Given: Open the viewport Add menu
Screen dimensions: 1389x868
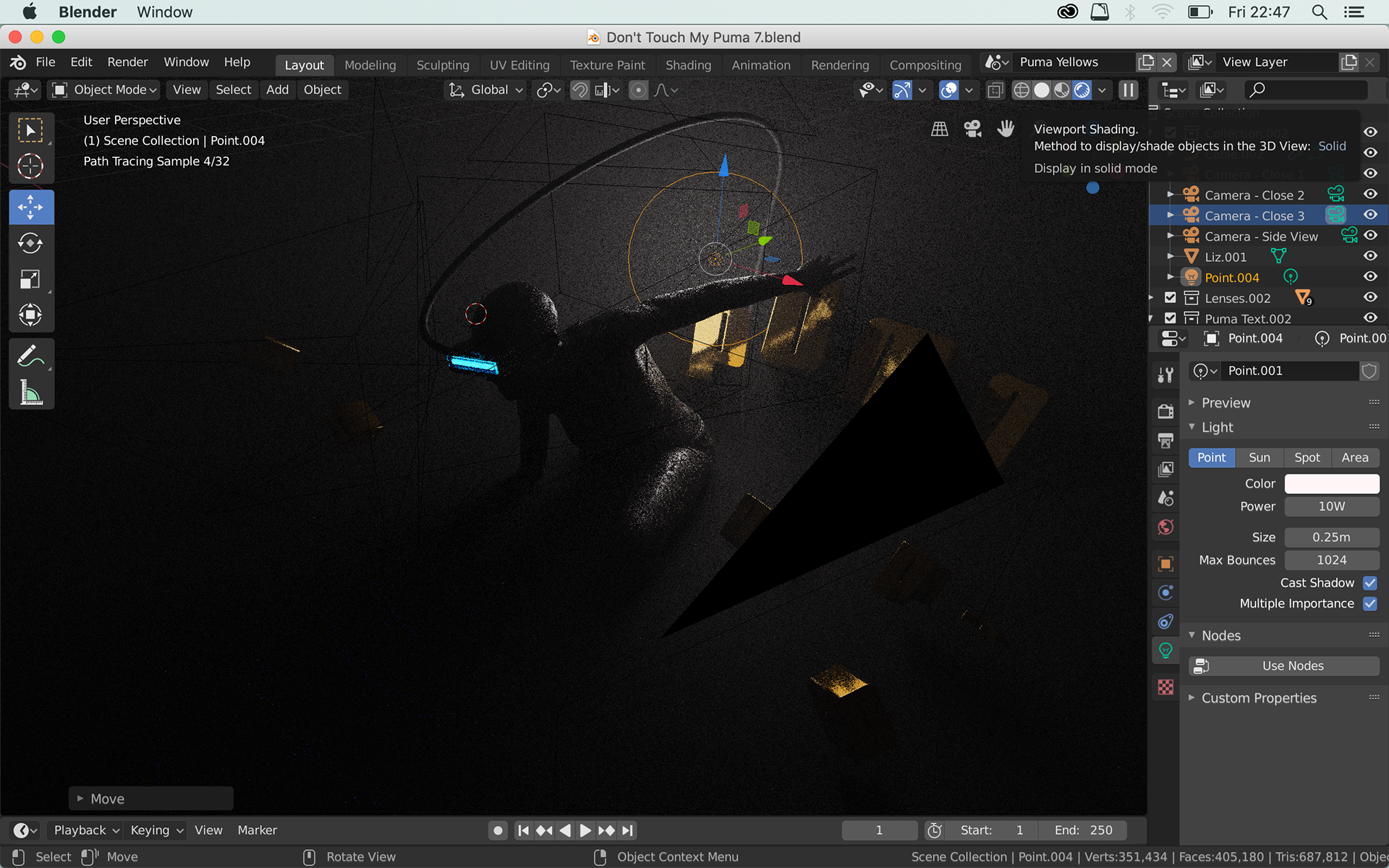Looking at the screenshot, I should coord(277,90).
